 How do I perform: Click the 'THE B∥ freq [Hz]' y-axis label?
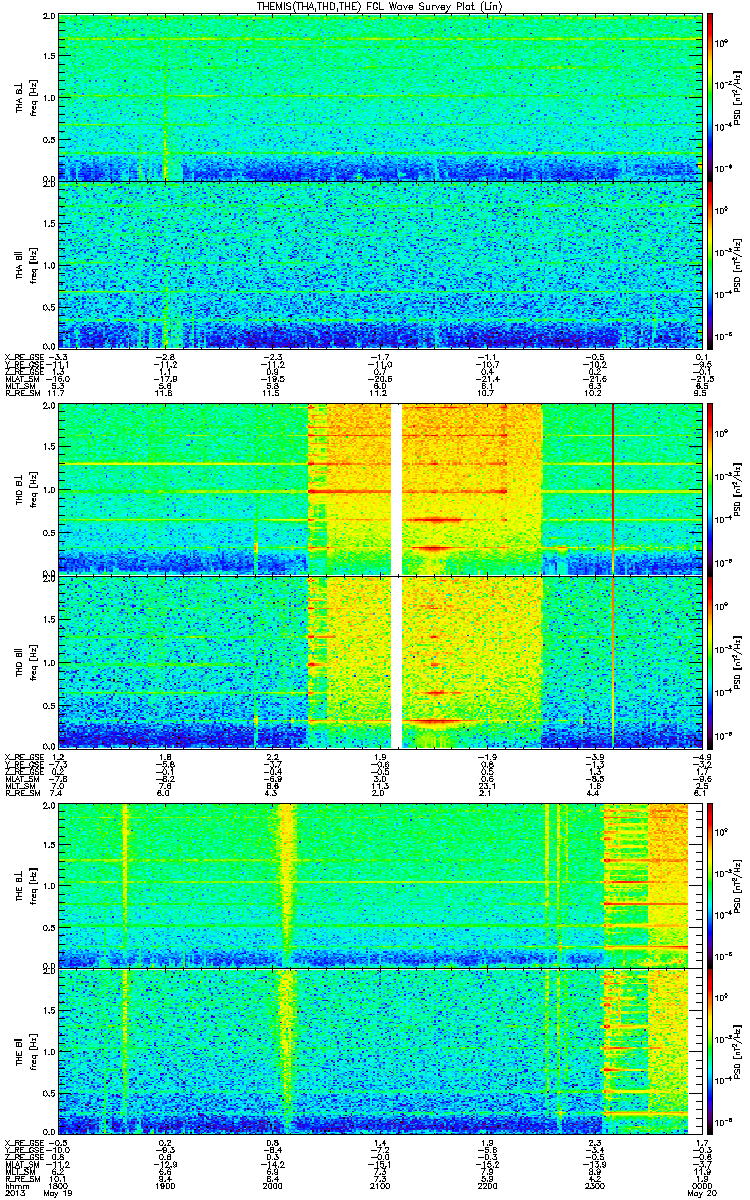(x=25, y=1052)
